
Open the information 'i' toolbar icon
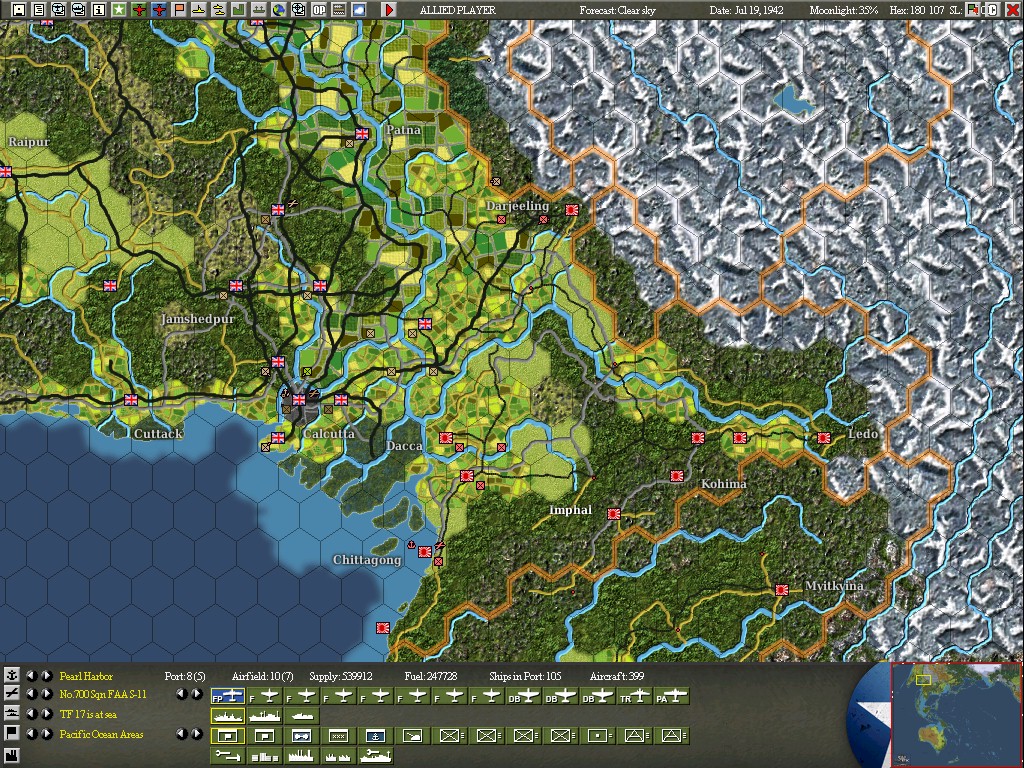pyautogui.click(x=99, y=9)
